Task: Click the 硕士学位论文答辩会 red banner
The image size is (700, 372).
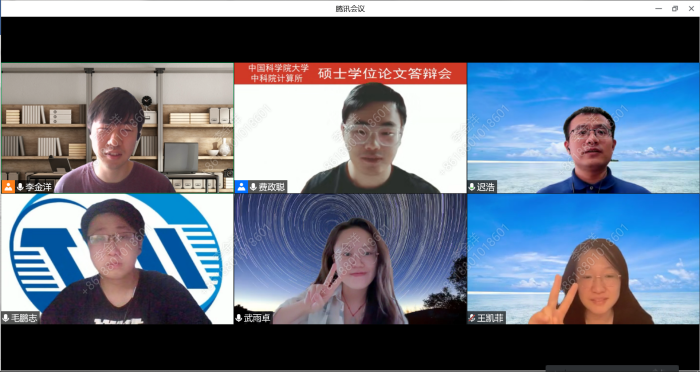Action: [x=350, y=73]
